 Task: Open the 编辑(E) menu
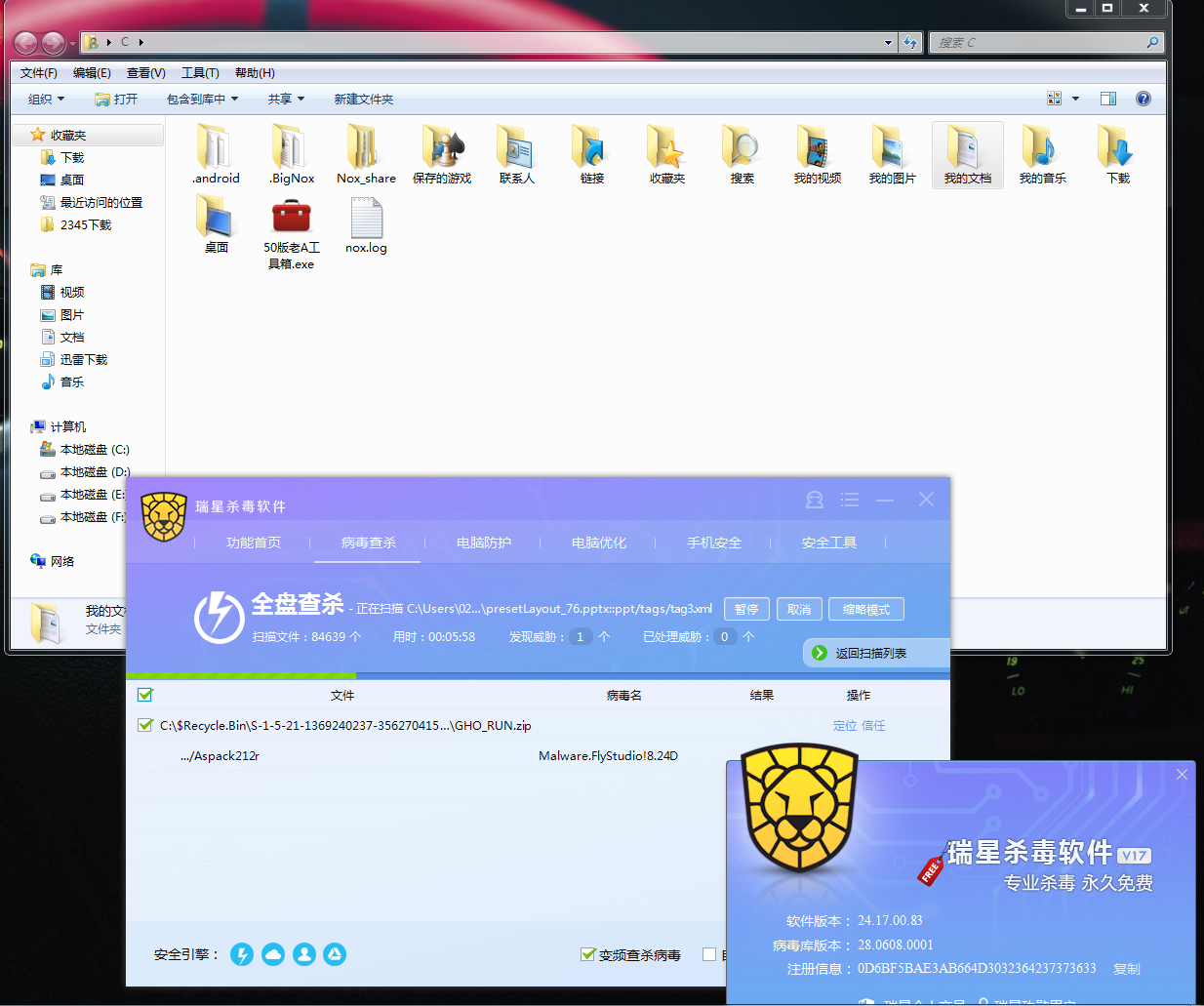point(92,73)
